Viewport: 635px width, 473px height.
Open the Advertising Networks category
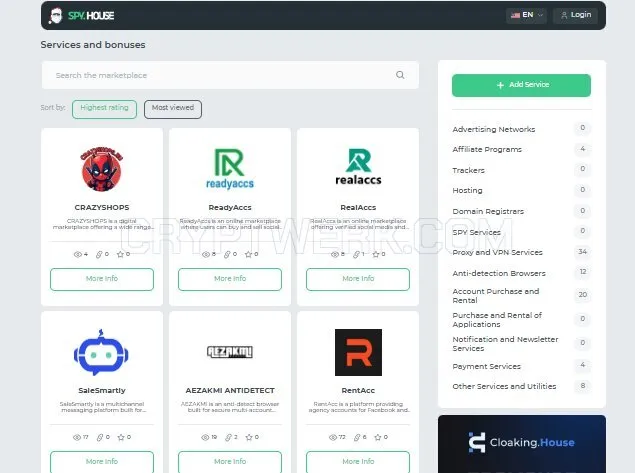coord(521,129)
